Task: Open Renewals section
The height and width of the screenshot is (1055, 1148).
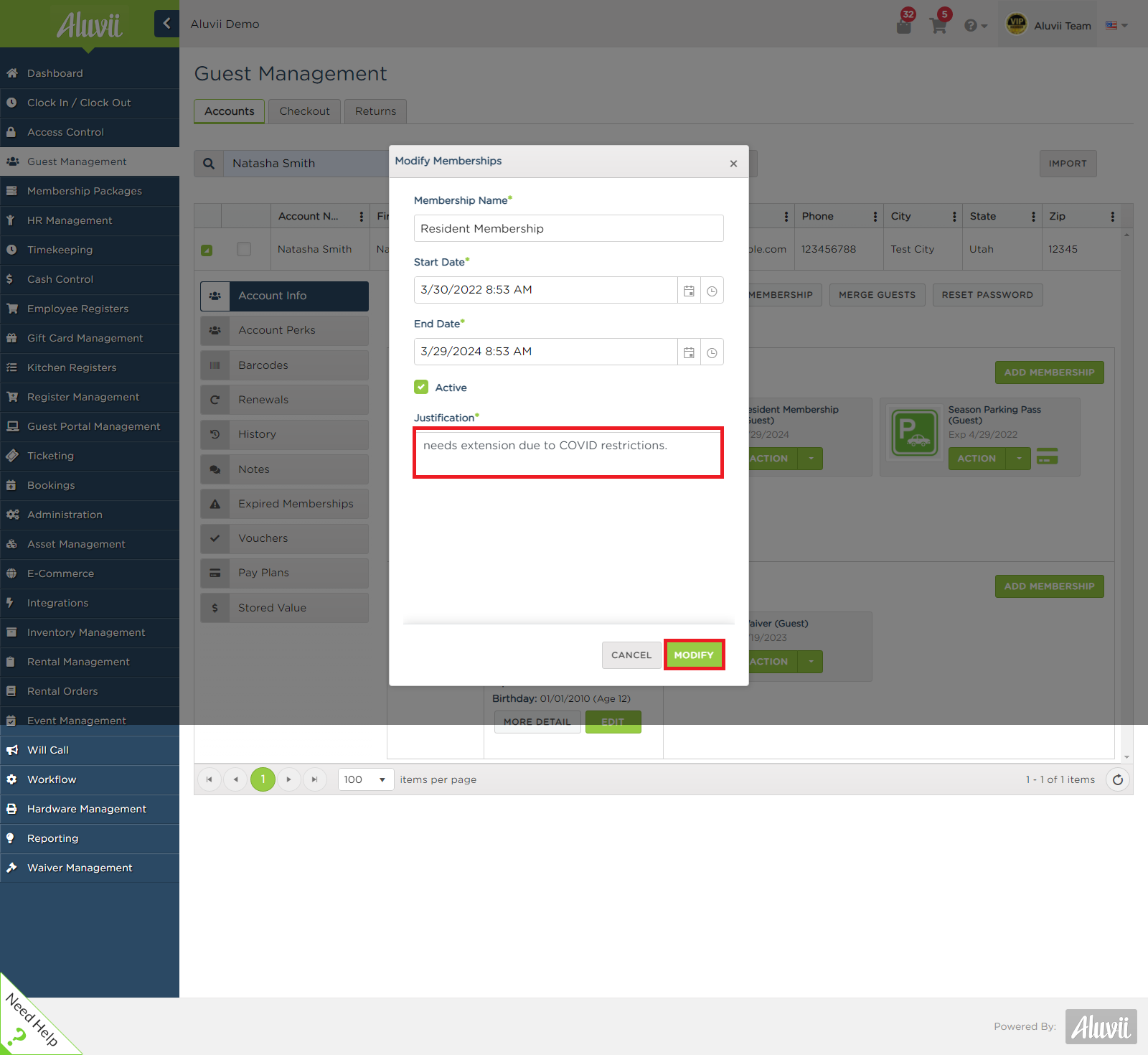Action: [x=284, y=400]
